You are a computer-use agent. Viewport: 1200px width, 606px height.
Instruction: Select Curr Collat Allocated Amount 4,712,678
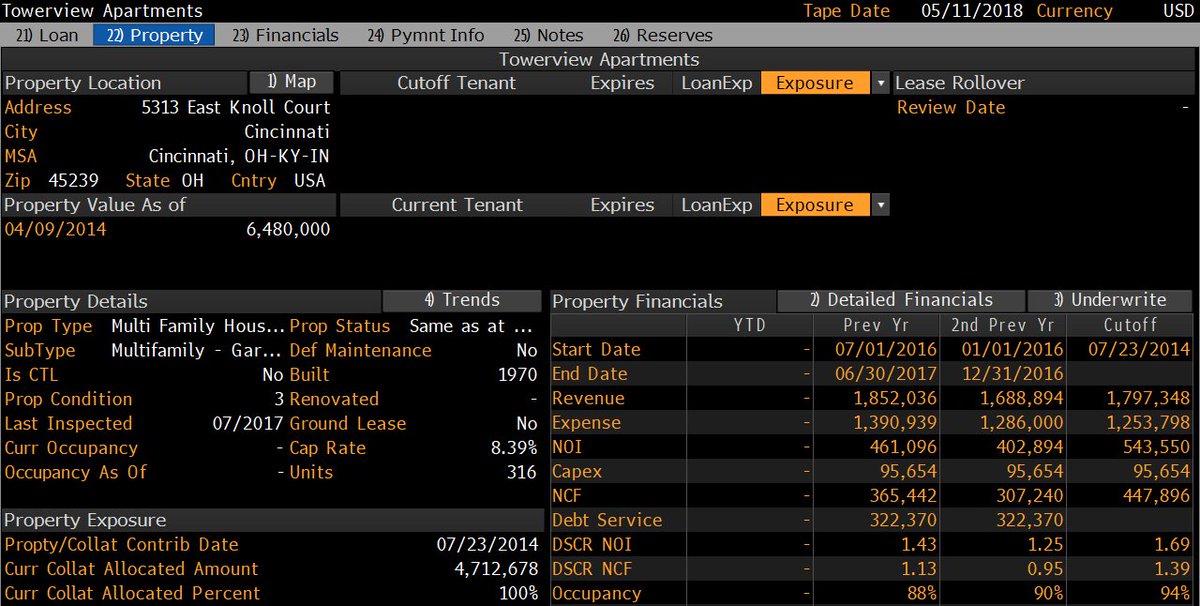[496, 569]
